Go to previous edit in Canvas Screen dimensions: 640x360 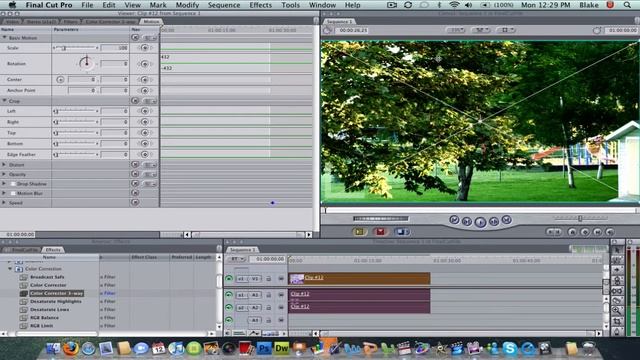coord(454,220)
